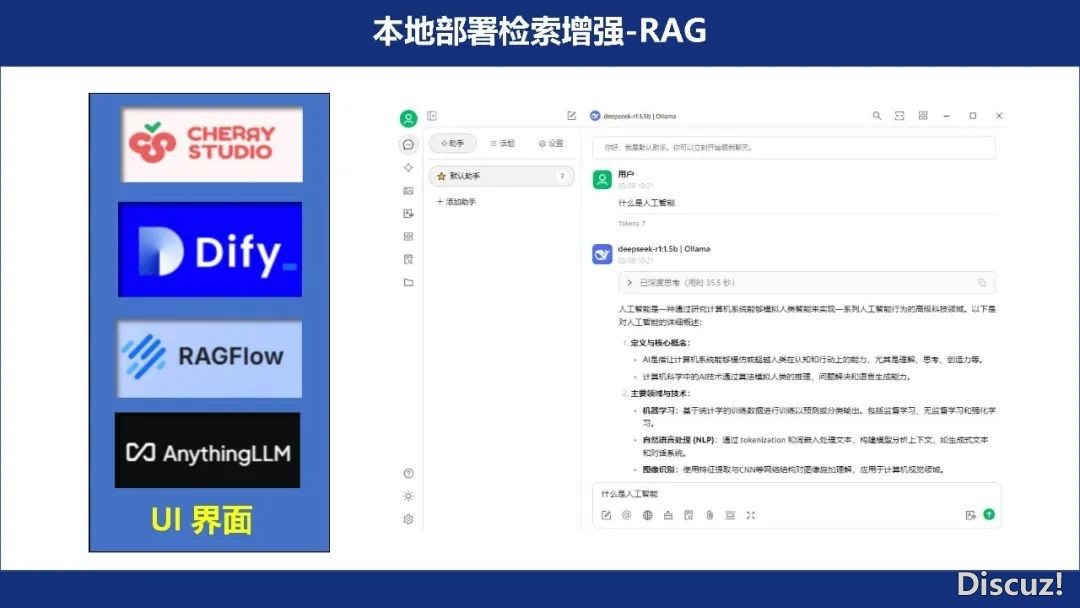The width and height of the screenshot is (1080, 608).
Task: Click the four-square grid icon in title bar
Action: click(923, 116)
